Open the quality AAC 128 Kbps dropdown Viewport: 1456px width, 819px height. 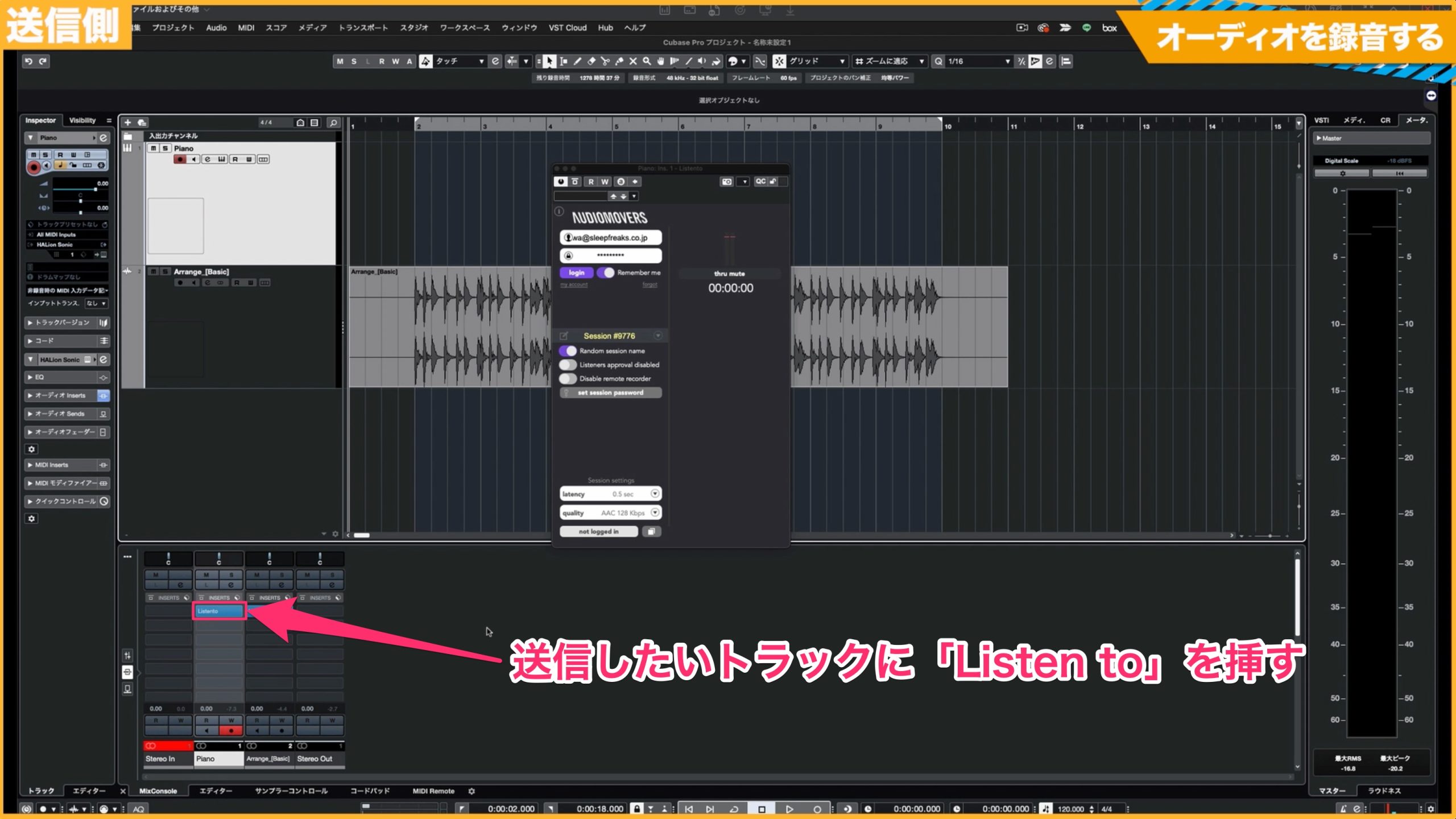click(x=610, y=512)
